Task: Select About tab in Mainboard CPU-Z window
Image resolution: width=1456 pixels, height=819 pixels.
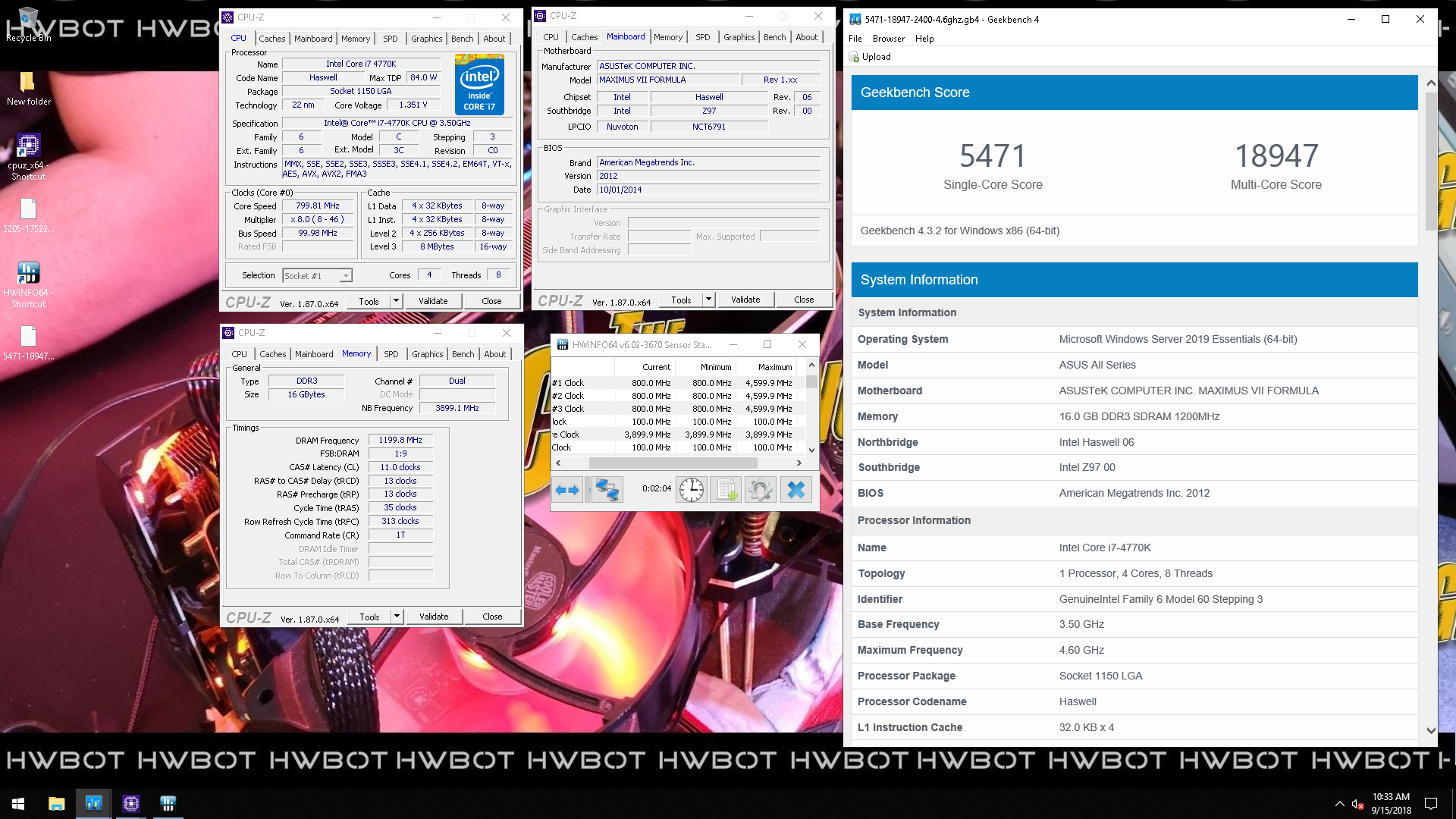Action: click(806, 37)
